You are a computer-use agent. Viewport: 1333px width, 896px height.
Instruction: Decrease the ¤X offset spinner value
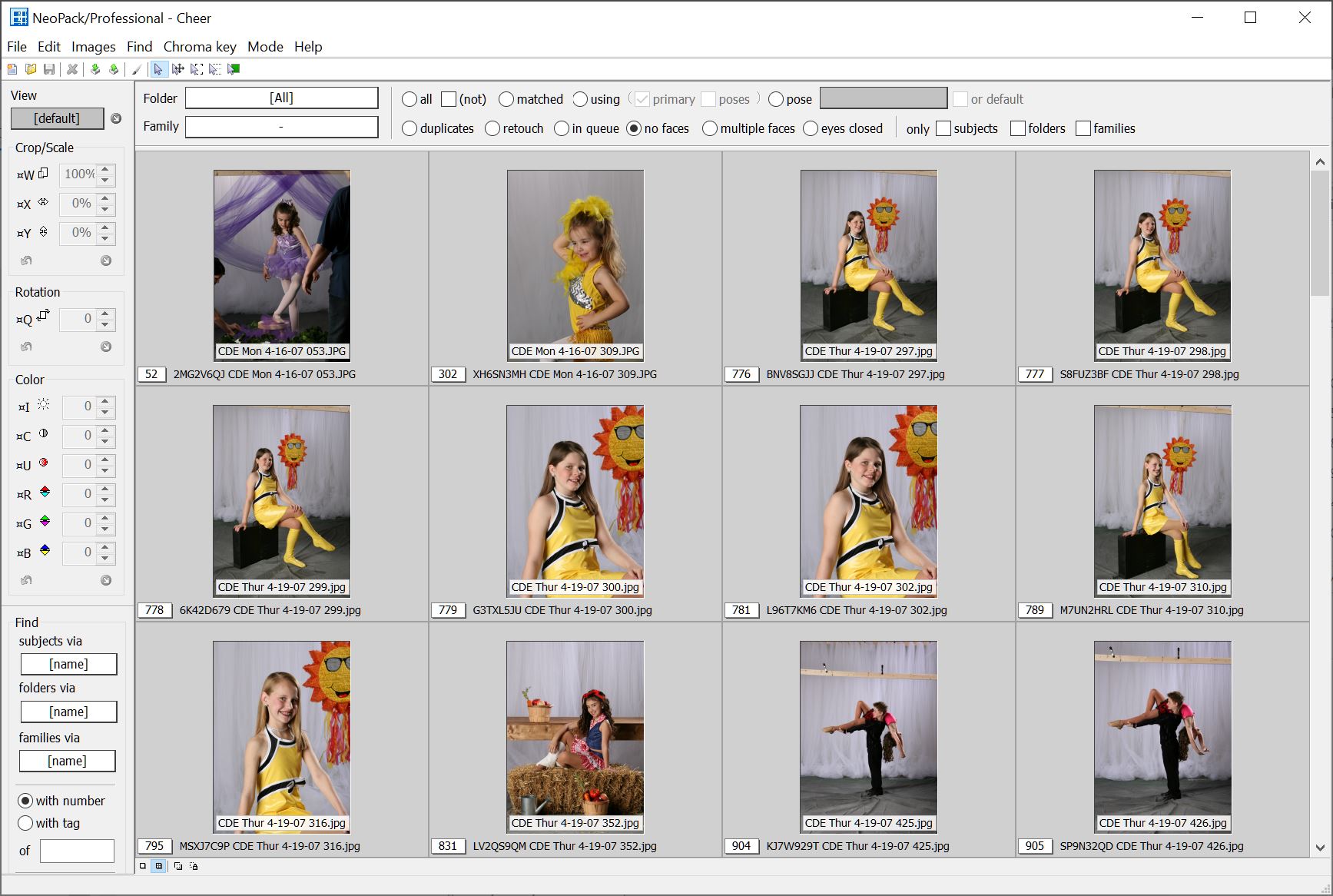point(106,210)
